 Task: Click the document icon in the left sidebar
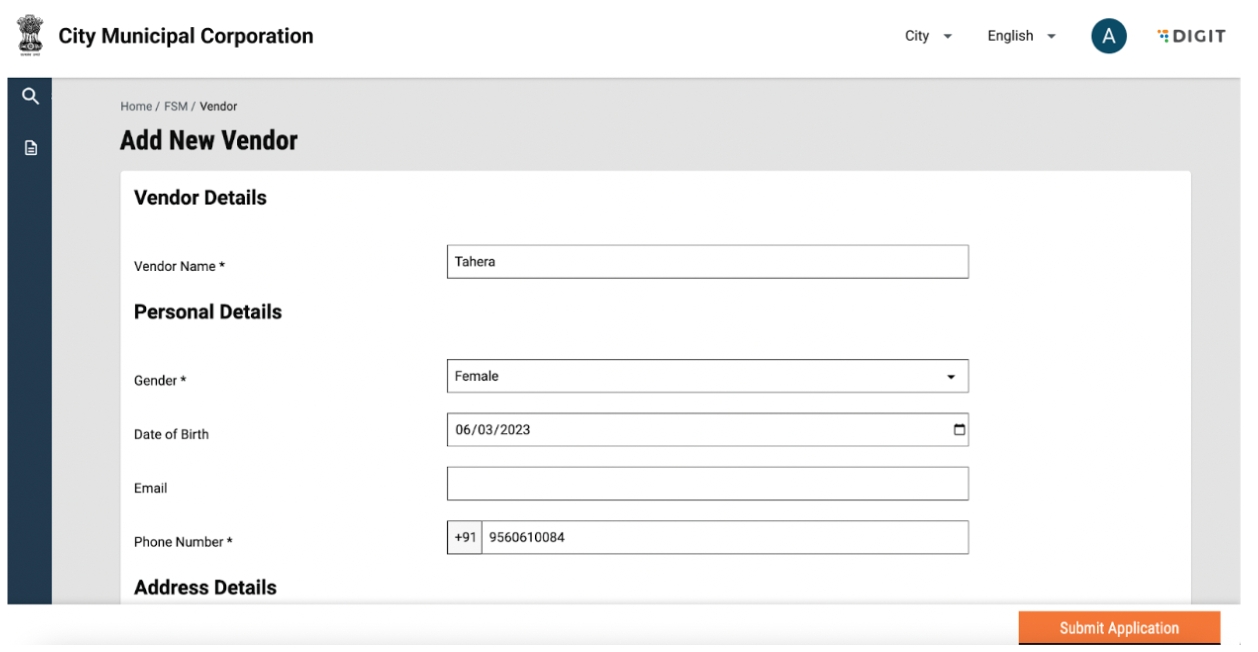[x=30, y=148]
